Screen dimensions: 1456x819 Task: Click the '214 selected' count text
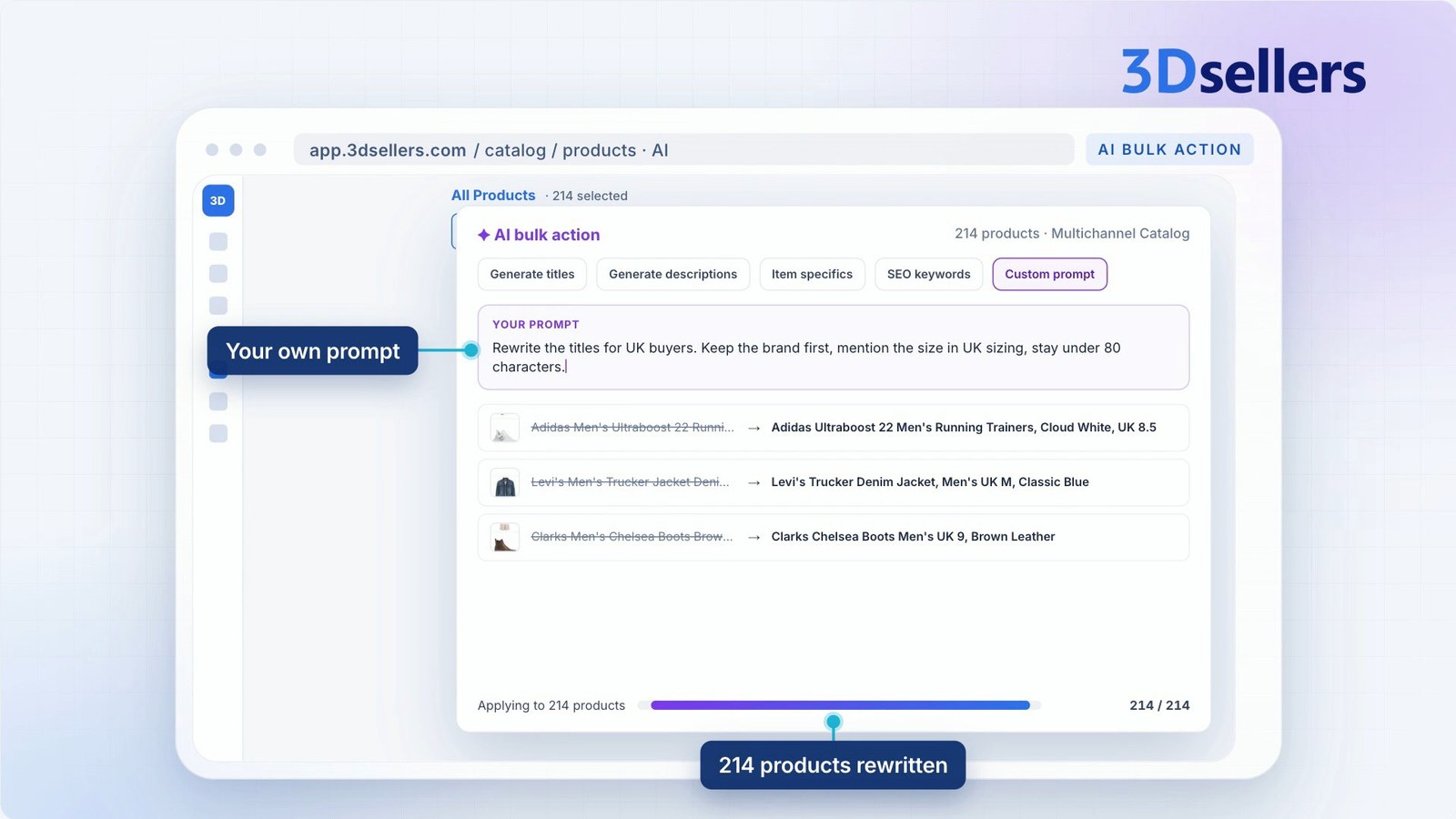pyautogui.click(x=590, y=196)
